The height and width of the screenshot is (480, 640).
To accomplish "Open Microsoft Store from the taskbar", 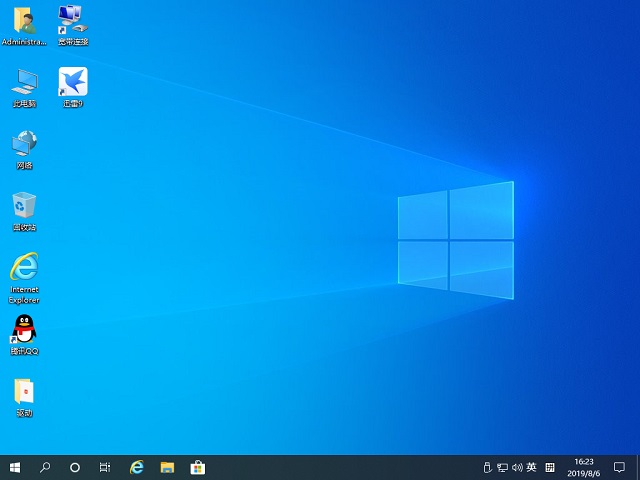I will tap(198, 467).
